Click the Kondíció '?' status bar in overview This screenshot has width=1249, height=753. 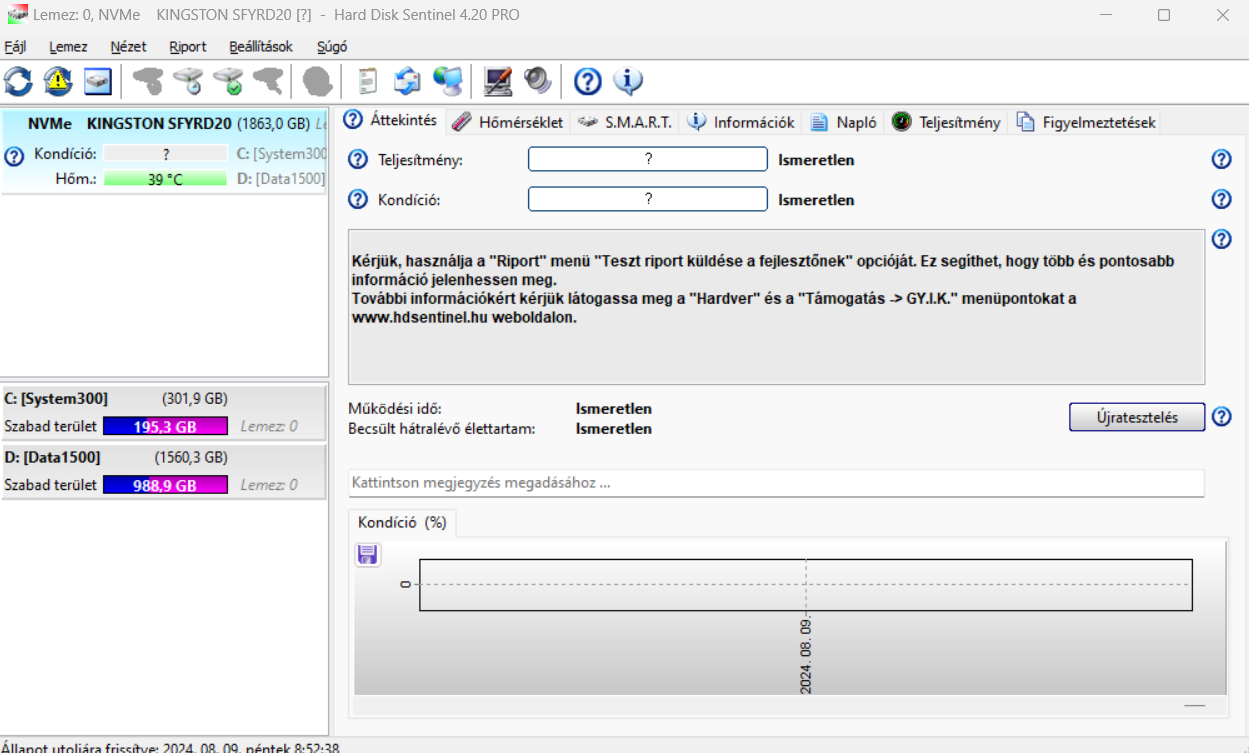[648, 199]
